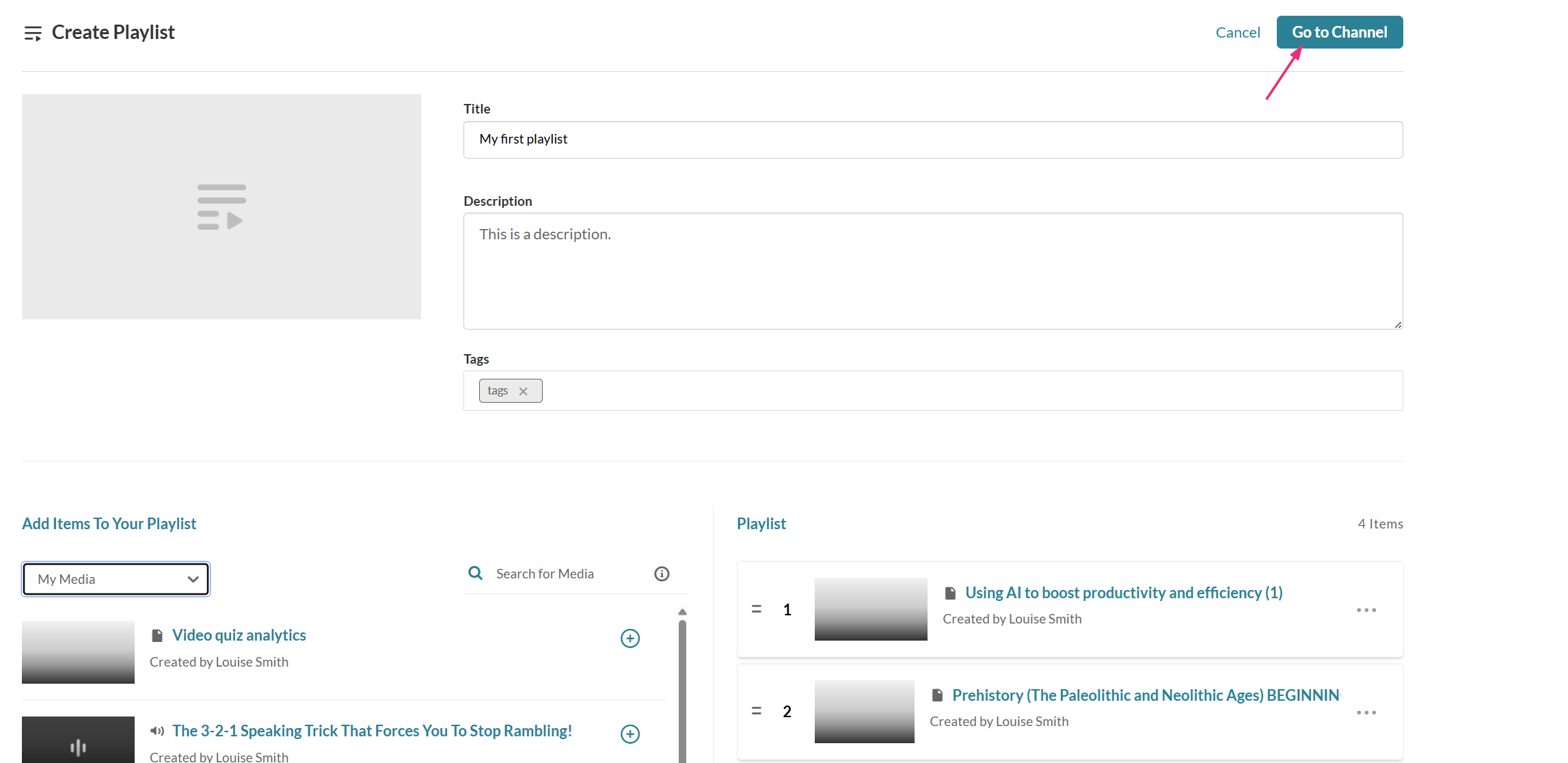Viewport: 1568px width, 763px height.
Task: Open Using AI to boost productivity link
Action: click(1123, 593)
